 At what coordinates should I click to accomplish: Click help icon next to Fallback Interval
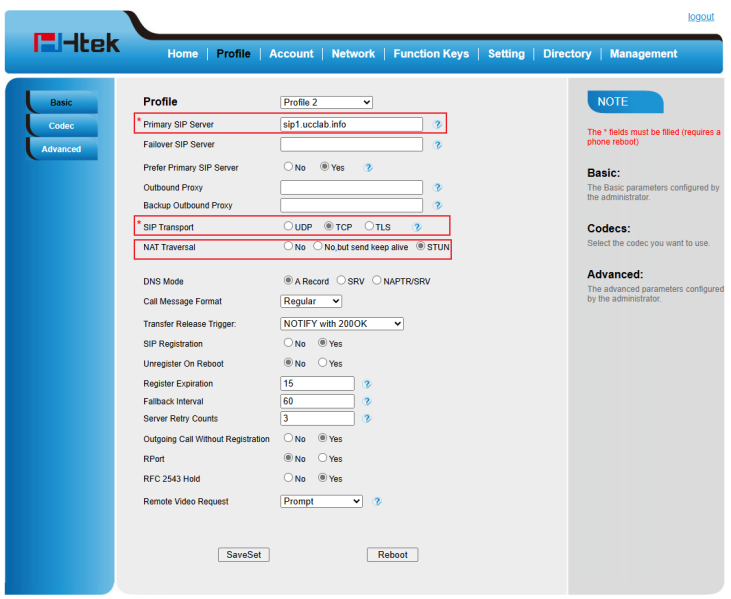coord(367,401)
